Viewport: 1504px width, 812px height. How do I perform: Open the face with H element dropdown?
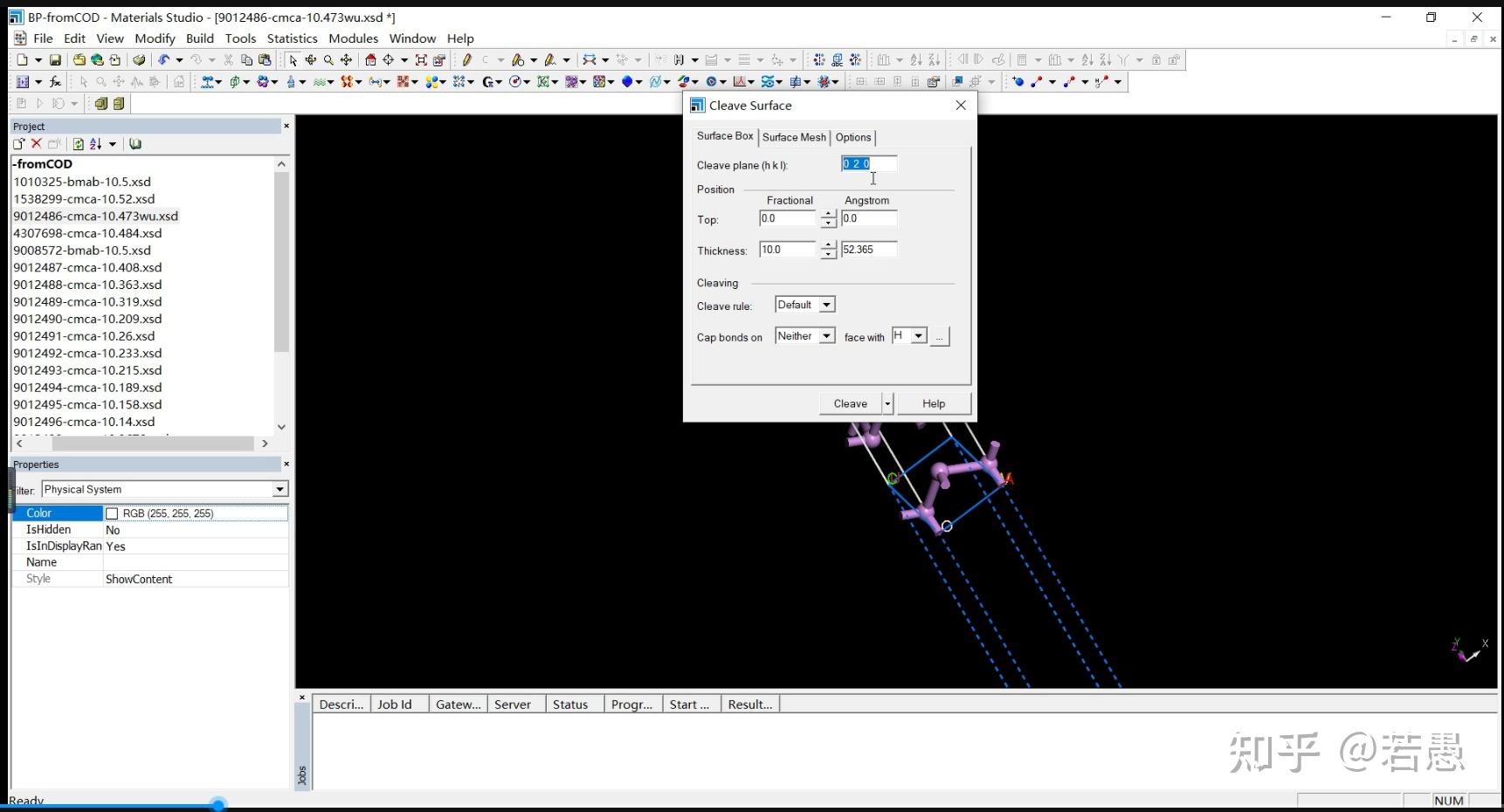(x=918, y=336)
